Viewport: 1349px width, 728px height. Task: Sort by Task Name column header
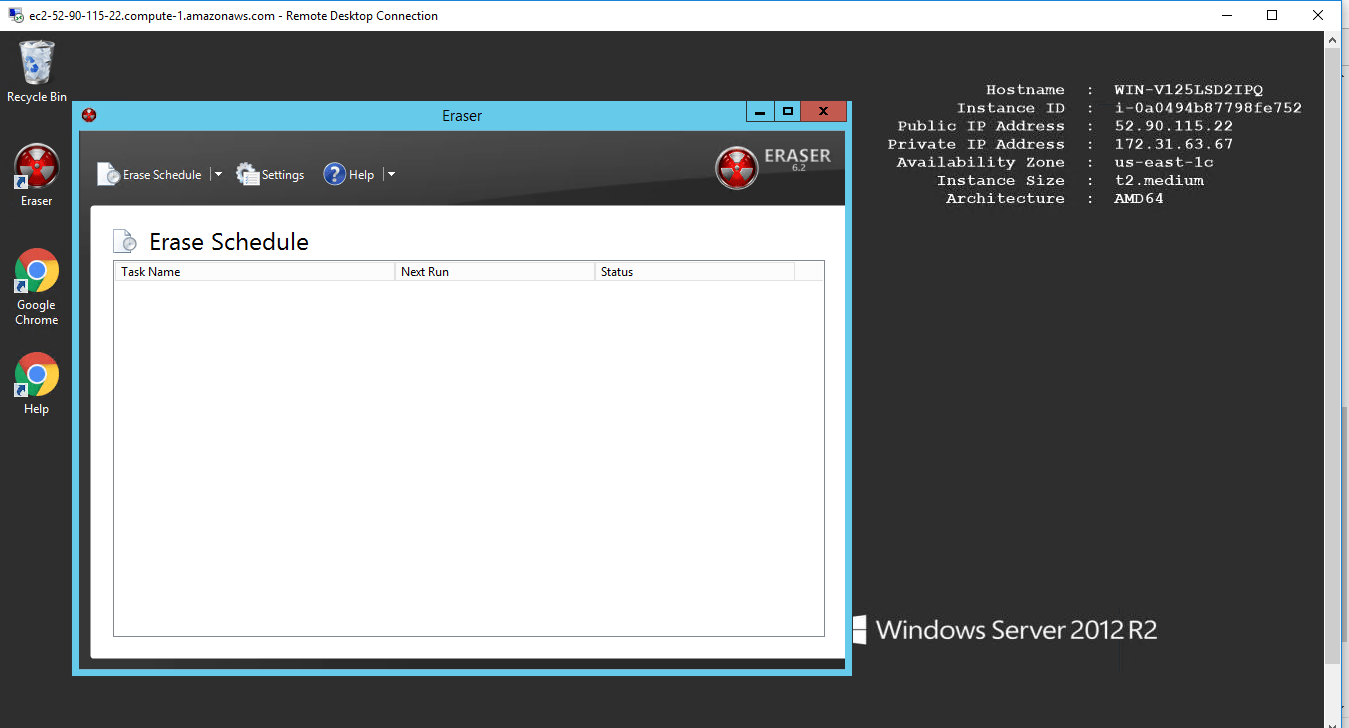pyautogui.click(x=254, y=272)
